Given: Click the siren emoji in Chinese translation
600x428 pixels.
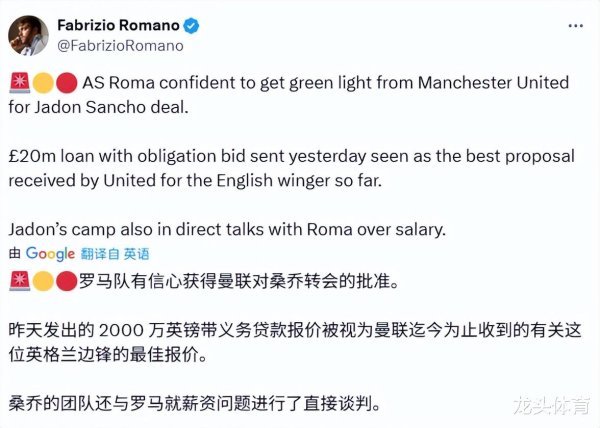Looking at the screenshot, I should pos(20,281).
